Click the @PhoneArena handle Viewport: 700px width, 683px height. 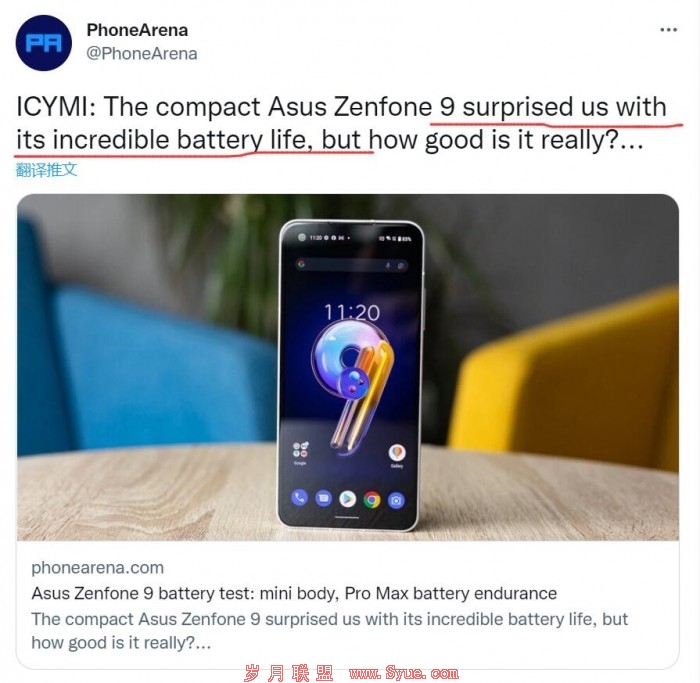(142, 54)
